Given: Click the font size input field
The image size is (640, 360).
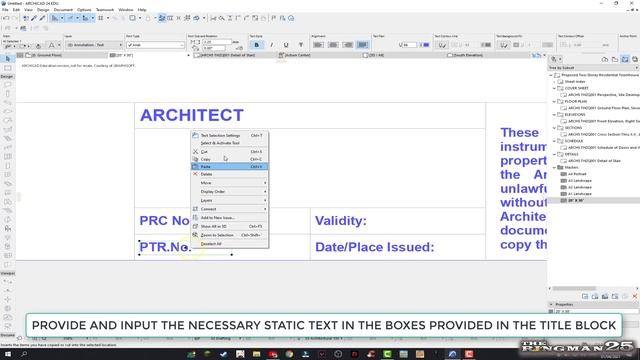Looking at the screenshot, I should pos(217,42).
